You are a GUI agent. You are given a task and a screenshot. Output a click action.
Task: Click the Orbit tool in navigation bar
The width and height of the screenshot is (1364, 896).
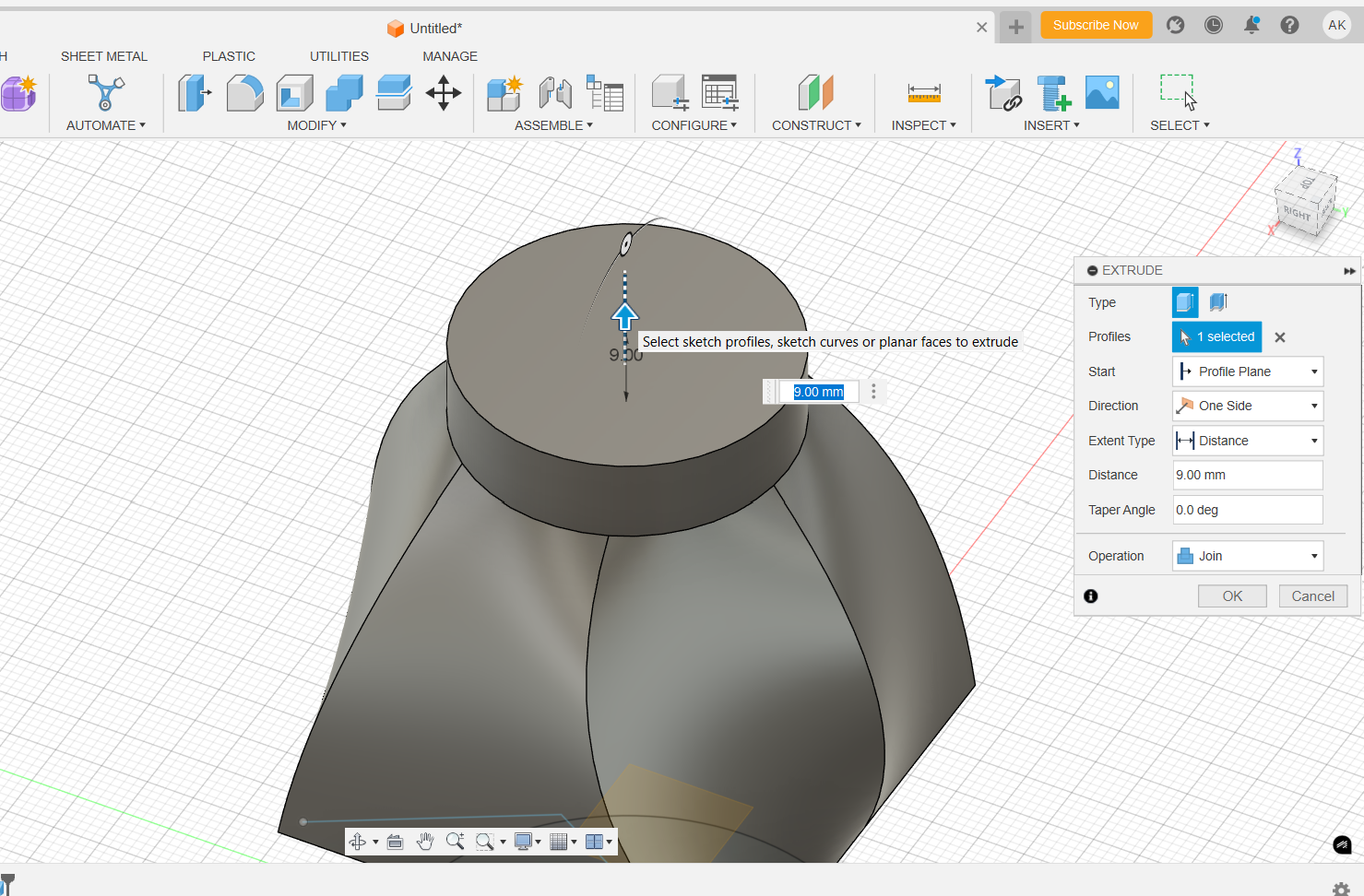(358, 842)
